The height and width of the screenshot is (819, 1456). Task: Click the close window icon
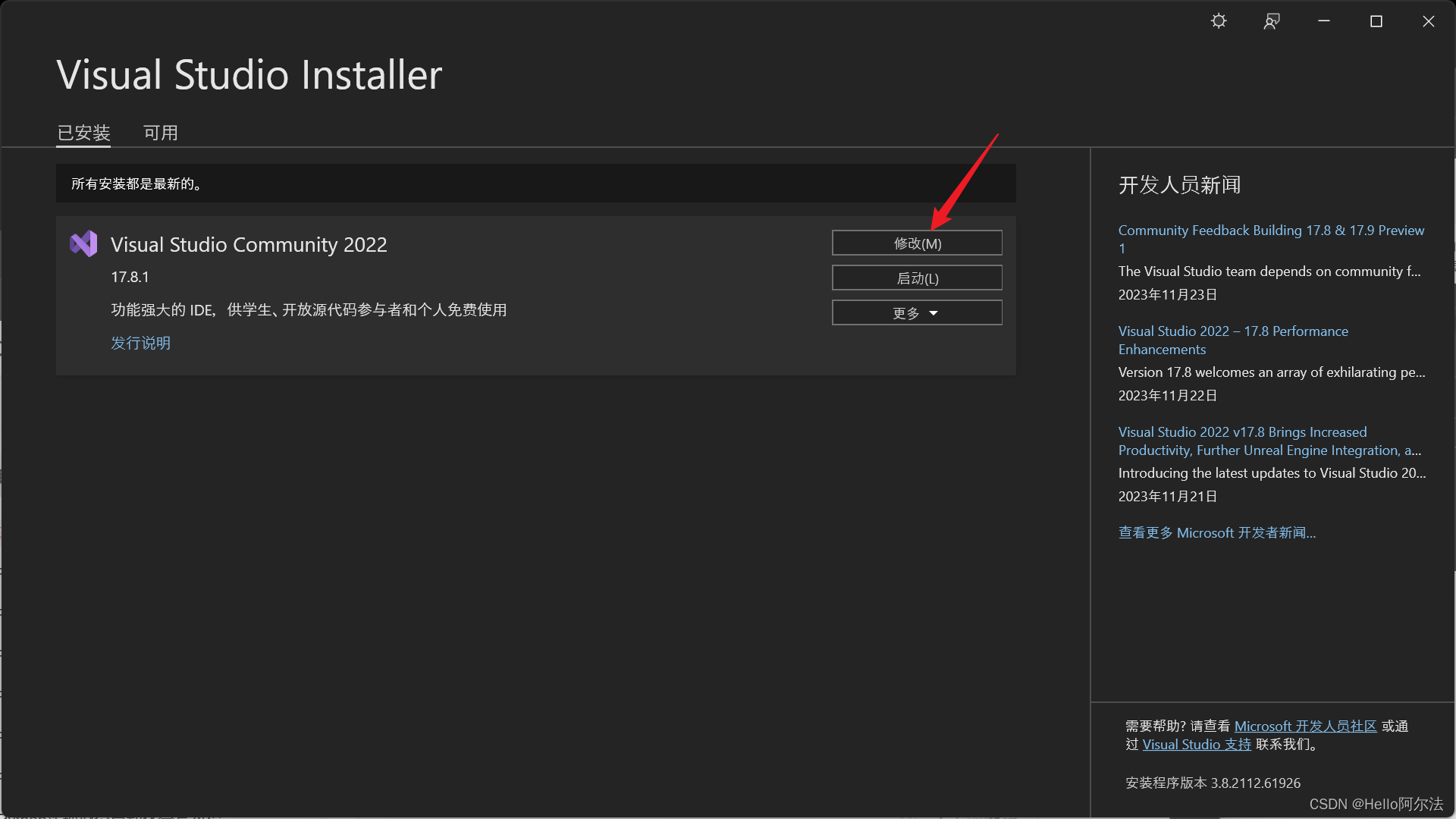(x=1431, y=20)
